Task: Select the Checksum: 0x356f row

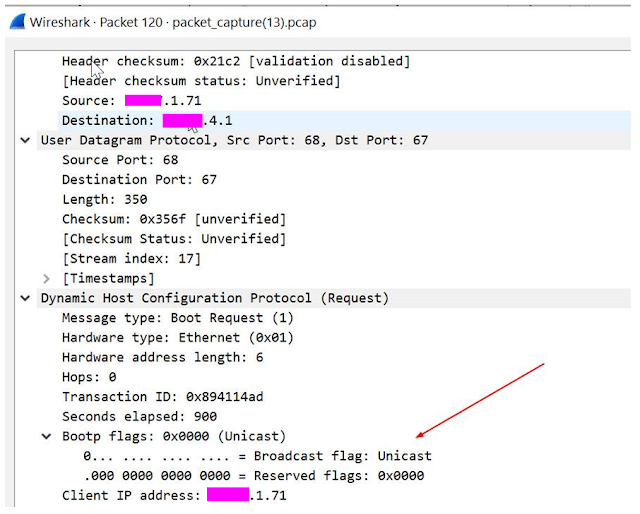Action: [x=174, y=219]
